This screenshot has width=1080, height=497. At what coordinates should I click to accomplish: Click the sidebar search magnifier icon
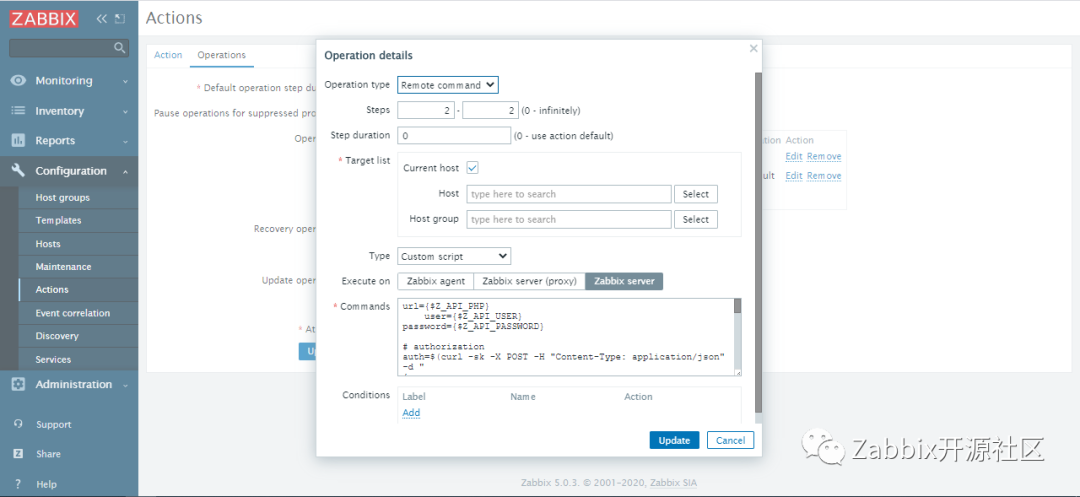pyautogui.click(x=120, y=47)
